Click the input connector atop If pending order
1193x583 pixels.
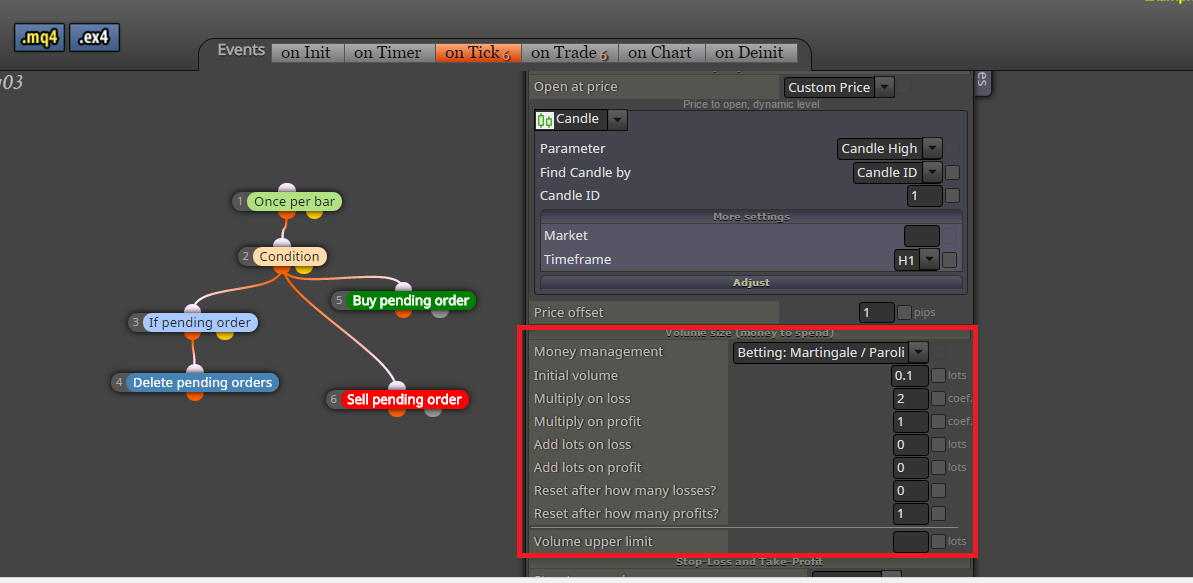(192, 308)
